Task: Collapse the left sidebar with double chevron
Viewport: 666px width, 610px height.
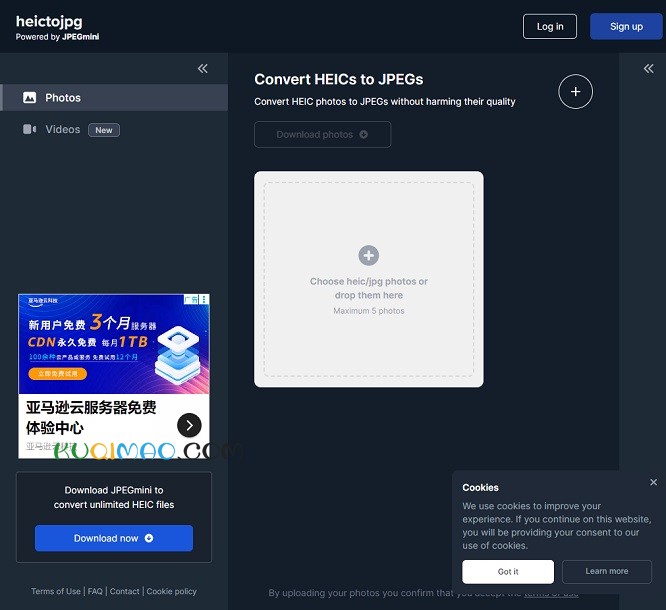Action: pos(203,68)
